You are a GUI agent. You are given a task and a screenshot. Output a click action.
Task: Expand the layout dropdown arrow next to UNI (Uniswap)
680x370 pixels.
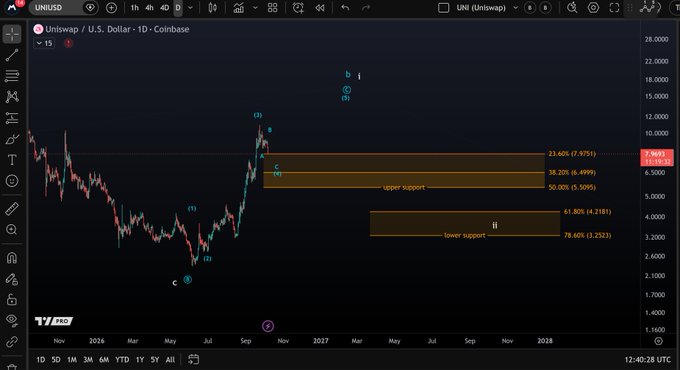pos(516,7)
